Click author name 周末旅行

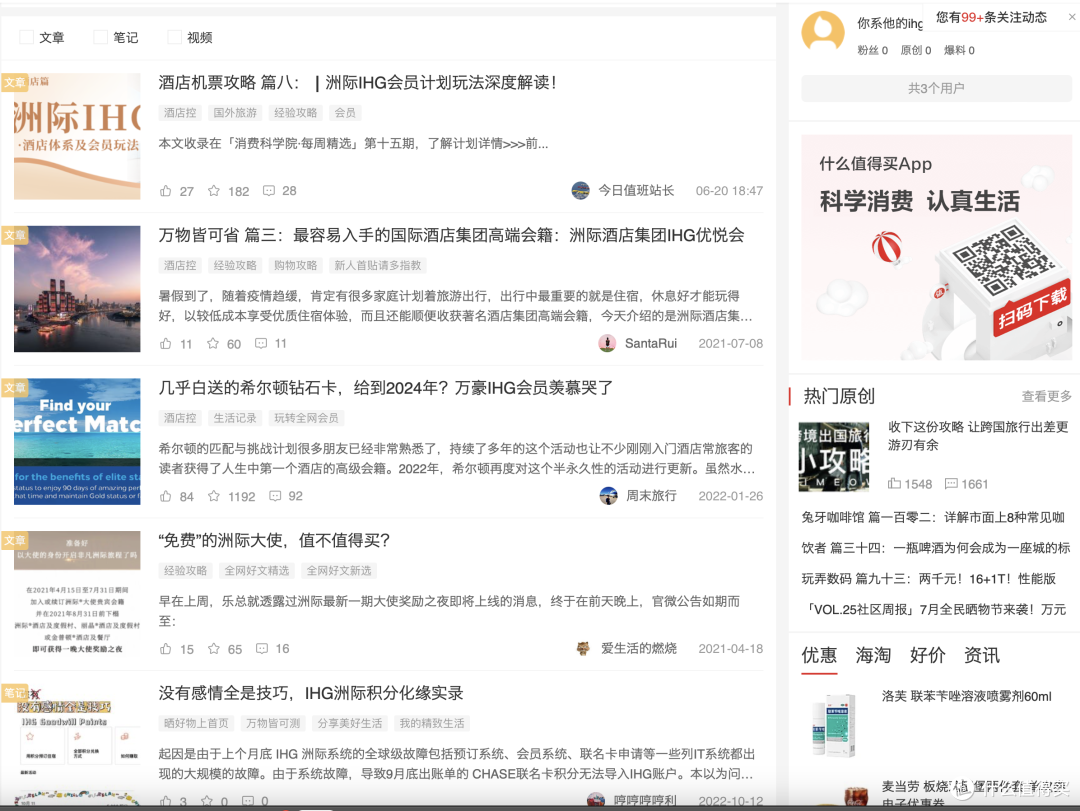tap(652, 496)
